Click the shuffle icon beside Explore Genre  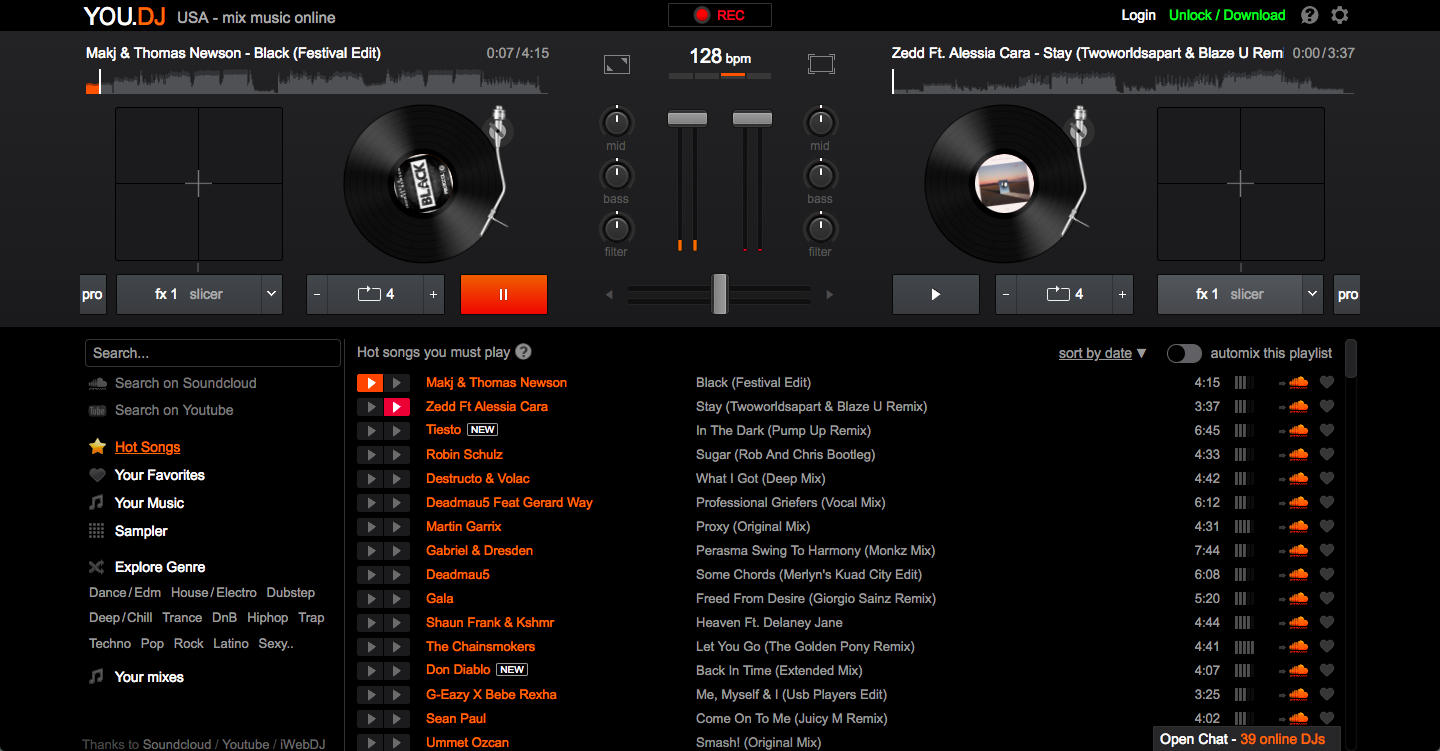[97, 567]
